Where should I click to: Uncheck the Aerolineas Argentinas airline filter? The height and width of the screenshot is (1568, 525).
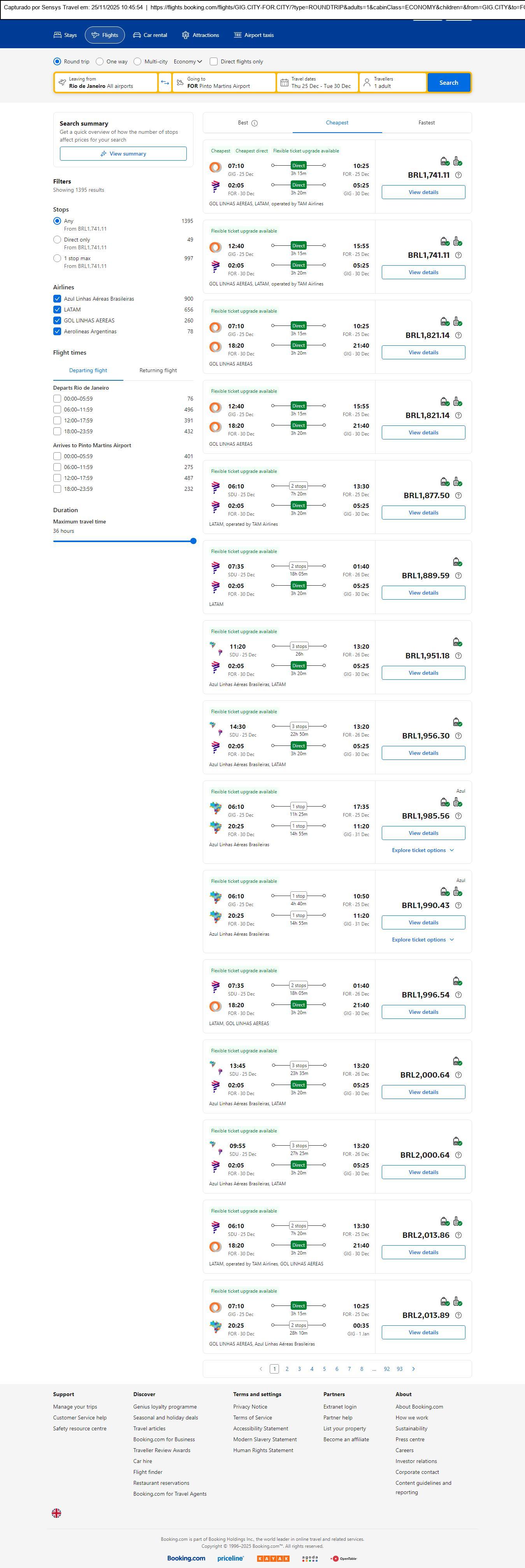[x=57, y=332]
